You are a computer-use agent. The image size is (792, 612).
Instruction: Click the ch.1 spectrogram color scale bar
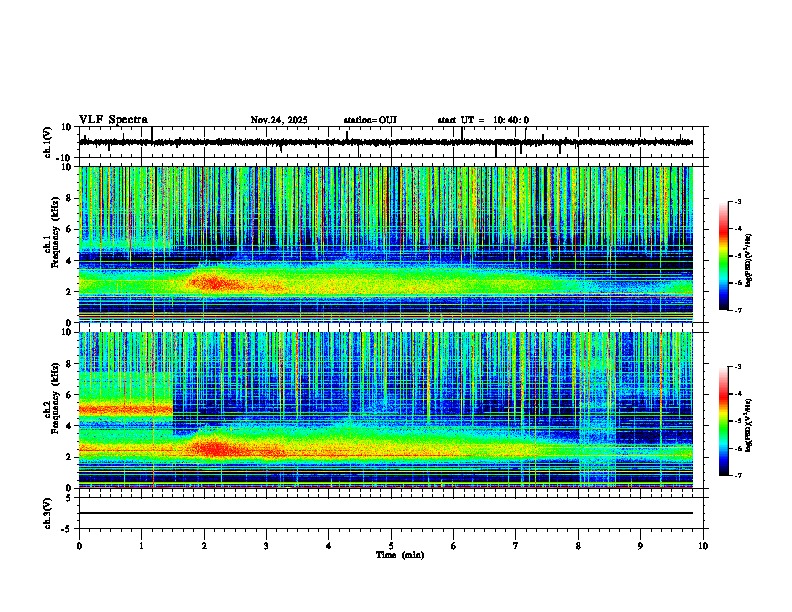724,256
